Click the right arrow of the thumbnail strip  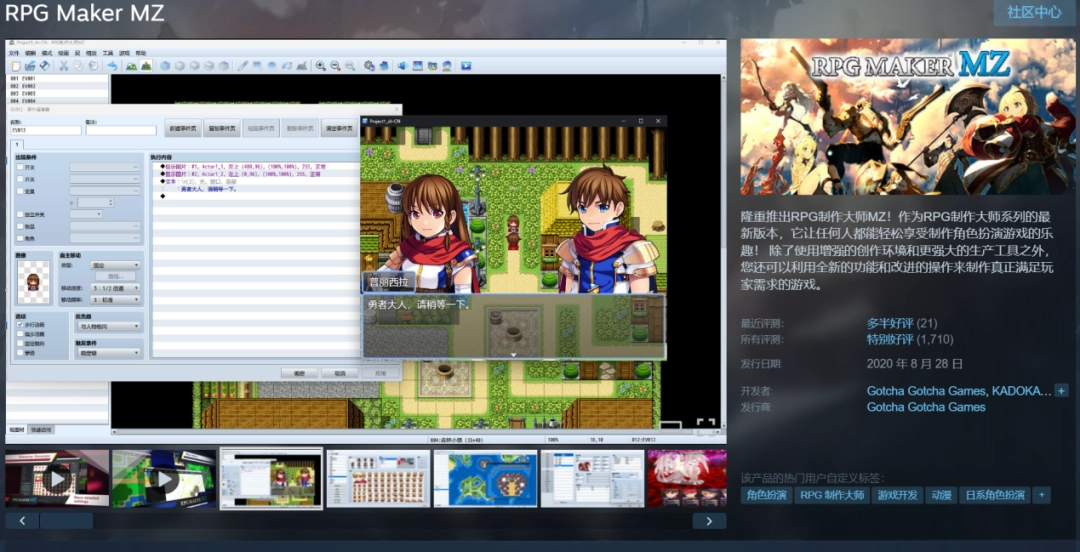709,521
